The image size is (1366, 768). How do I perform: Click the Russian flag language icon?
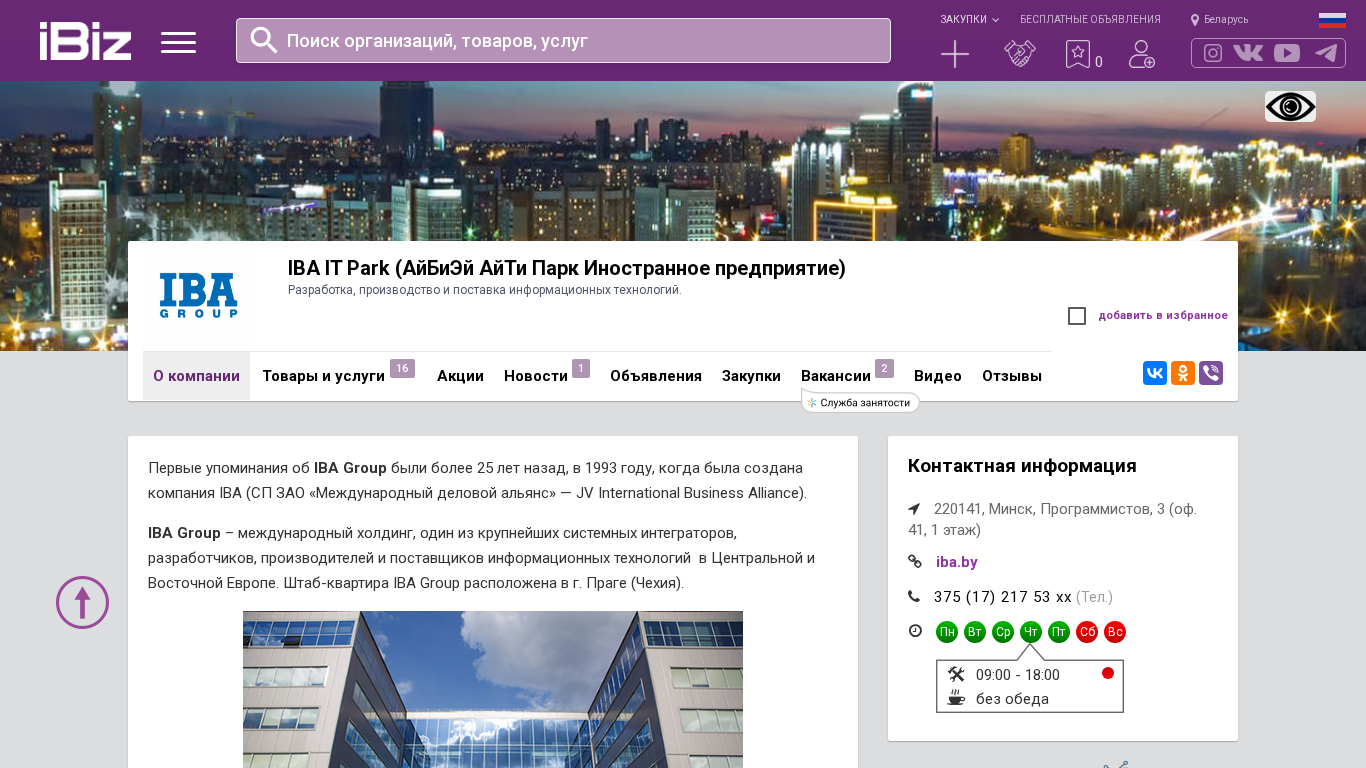(1332, 20)
